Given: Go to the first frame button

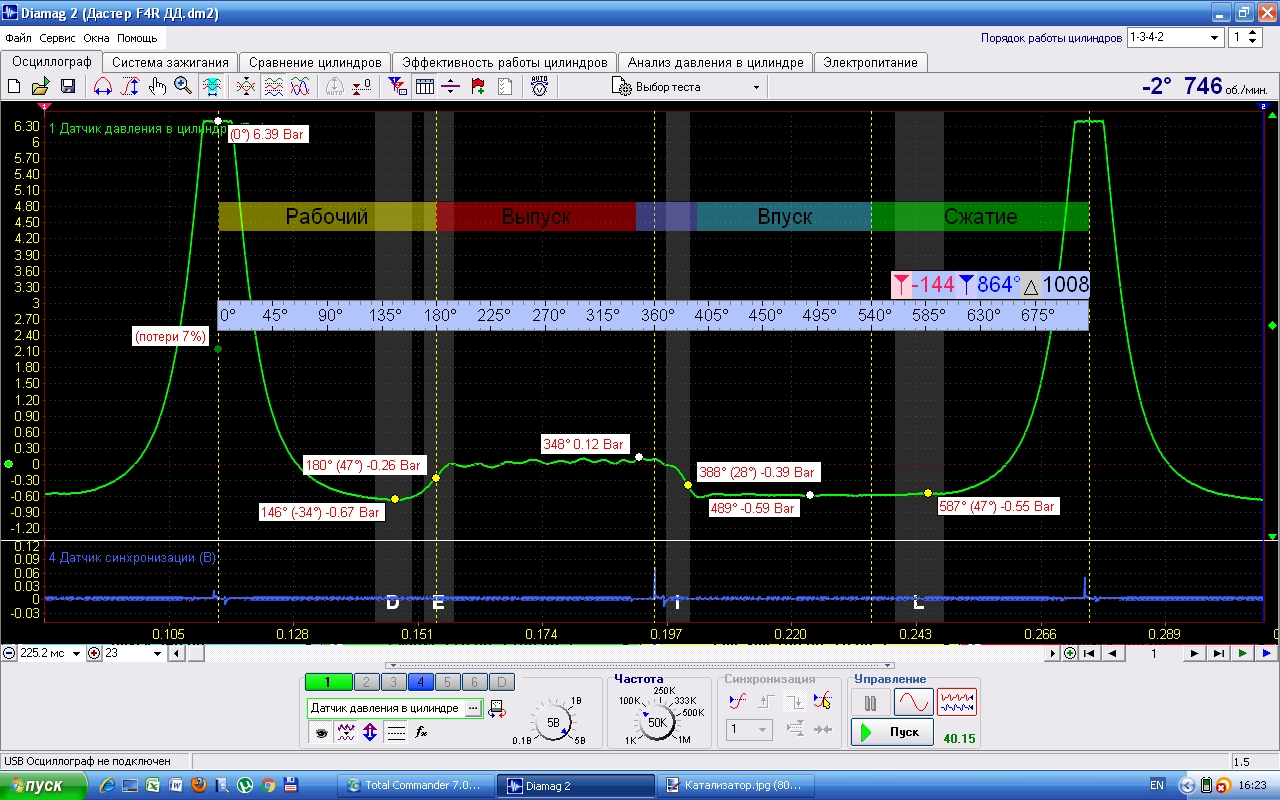Looking at the screenshot, I should [1090, 654].
